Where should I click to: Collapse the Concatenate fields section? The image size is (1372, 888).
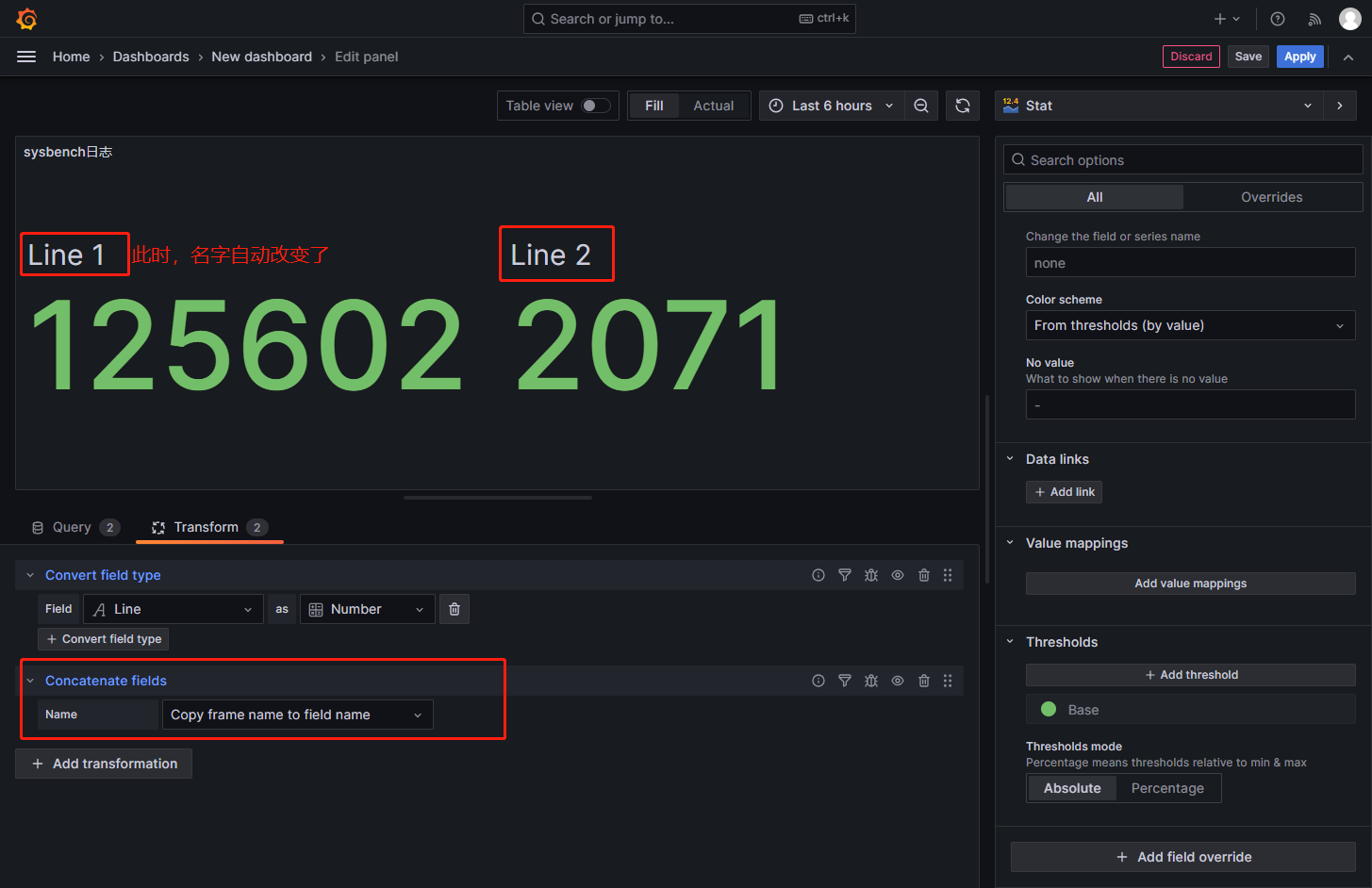(30, 681)
